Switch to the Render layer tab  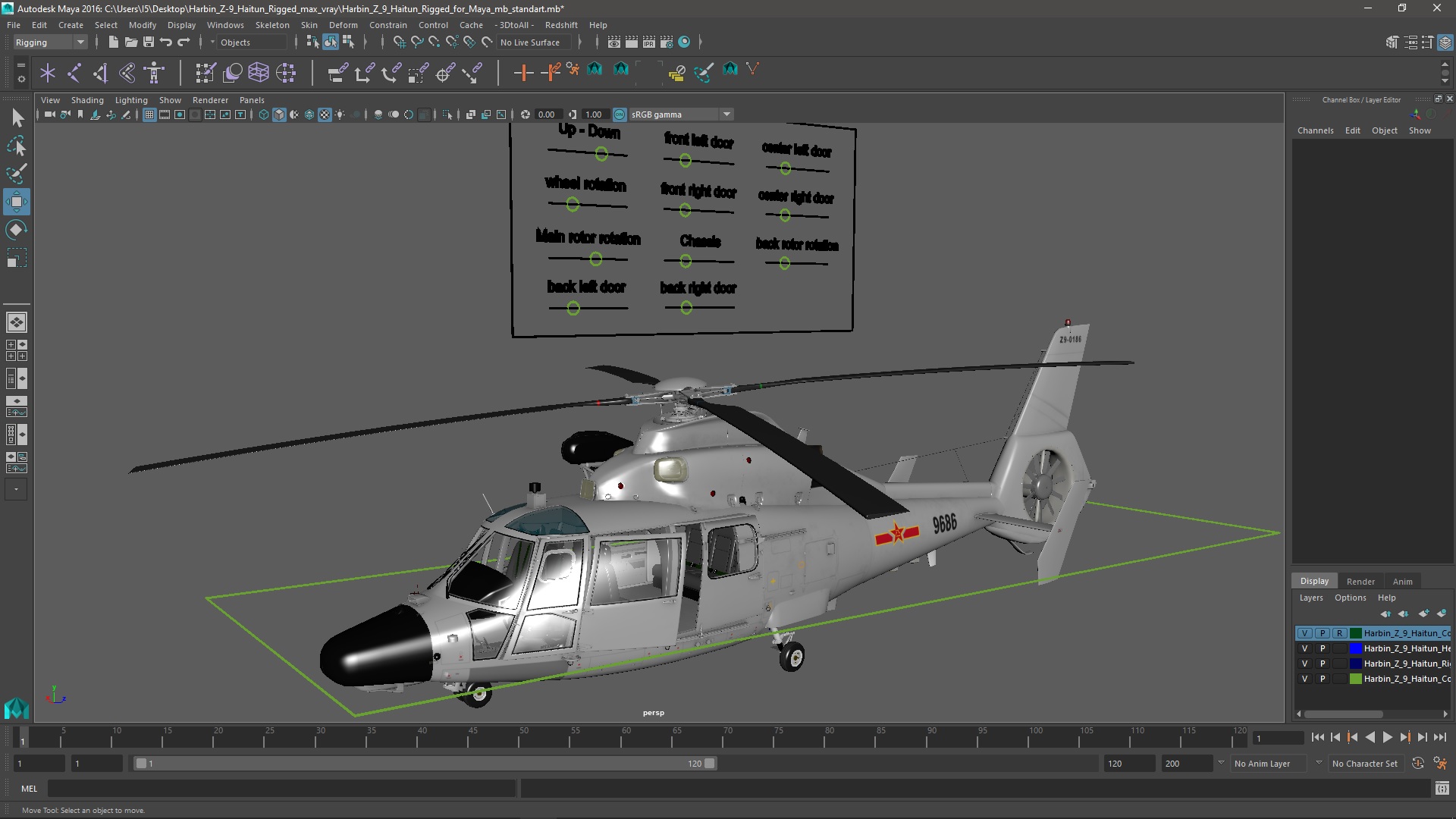(x=1360, y=582)
